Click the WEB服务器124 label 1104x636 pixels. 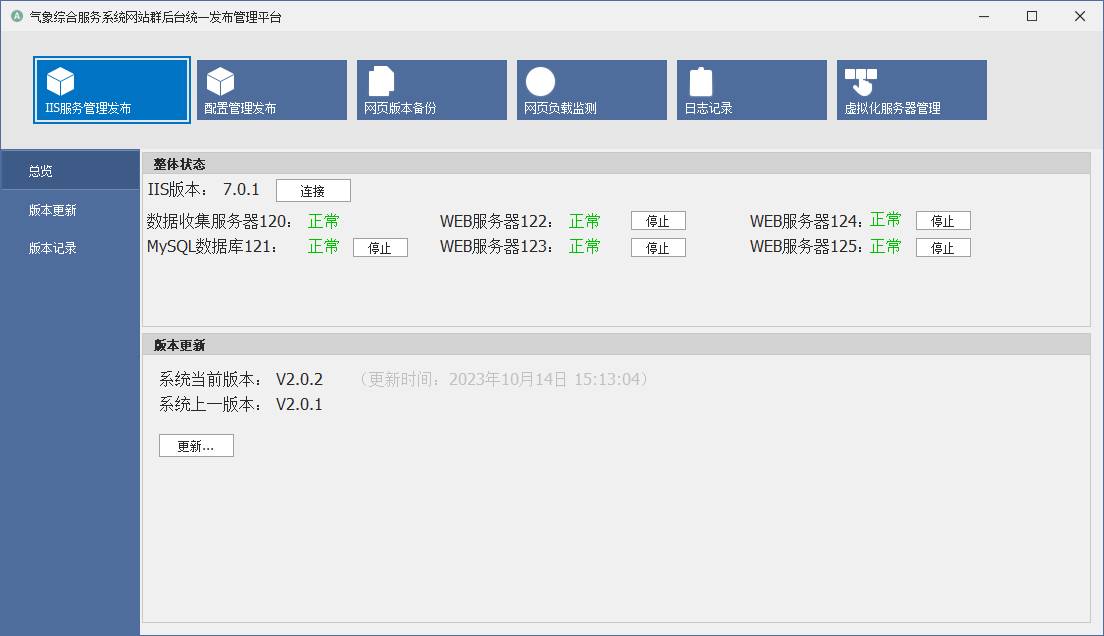click(806, 221)
